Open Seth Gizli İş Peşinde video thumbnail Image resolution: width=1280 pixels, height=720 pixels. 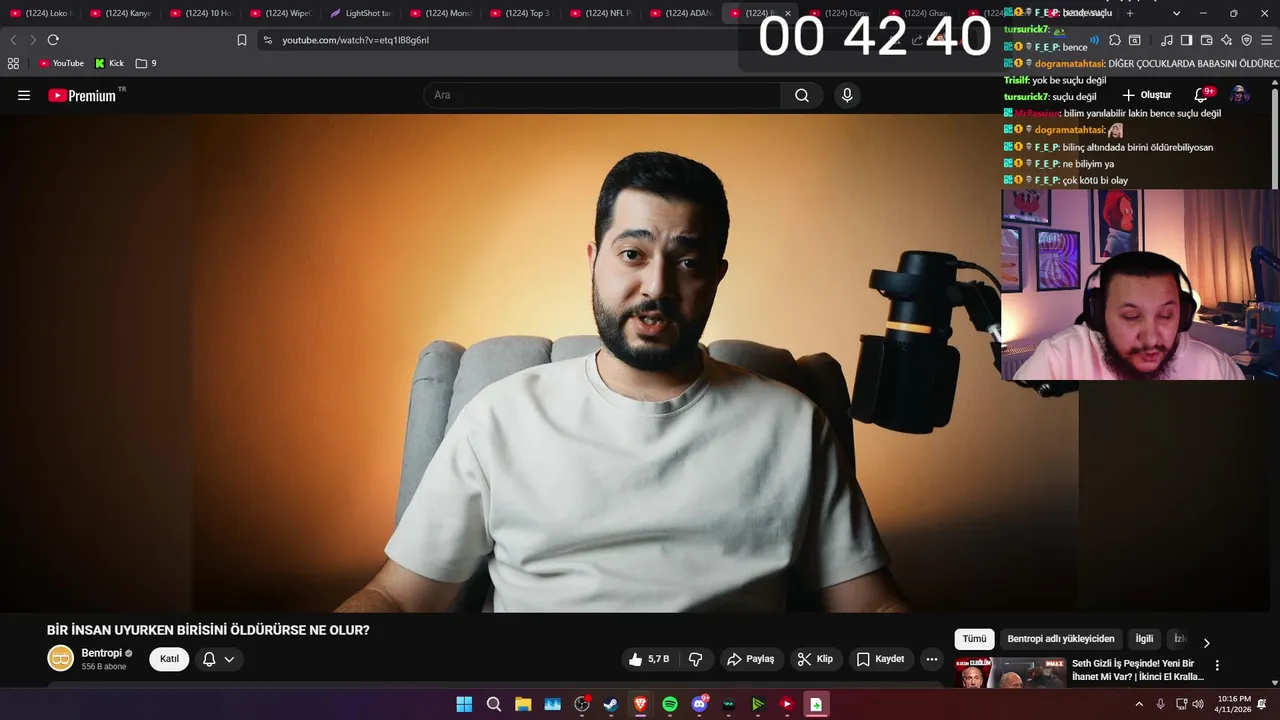(1010, 672)
